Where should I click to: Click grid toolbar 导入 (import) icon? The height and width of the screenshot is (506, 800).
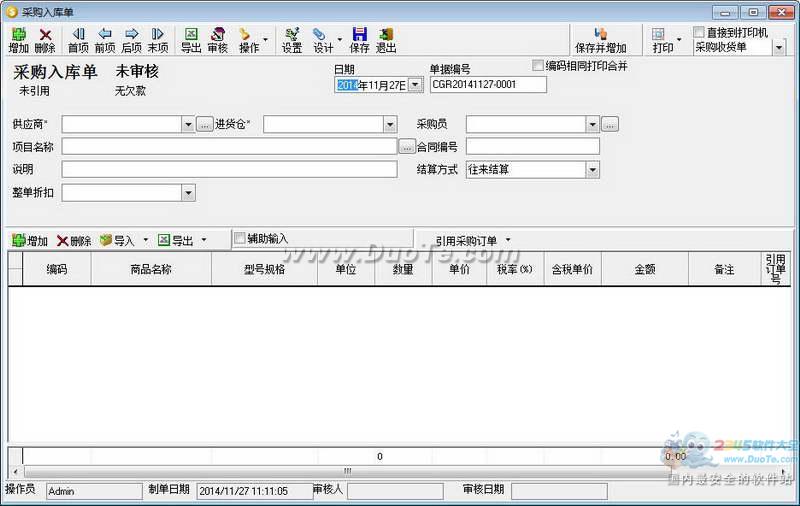pyautogui.click(x=117, y=240)
